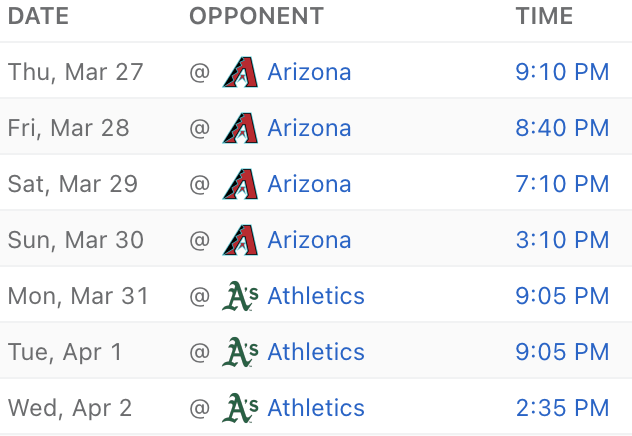Click Arizona Diamondbacks logo on Mar 30 row
Screen dimensions: 632x436
[x=240, y=240]
